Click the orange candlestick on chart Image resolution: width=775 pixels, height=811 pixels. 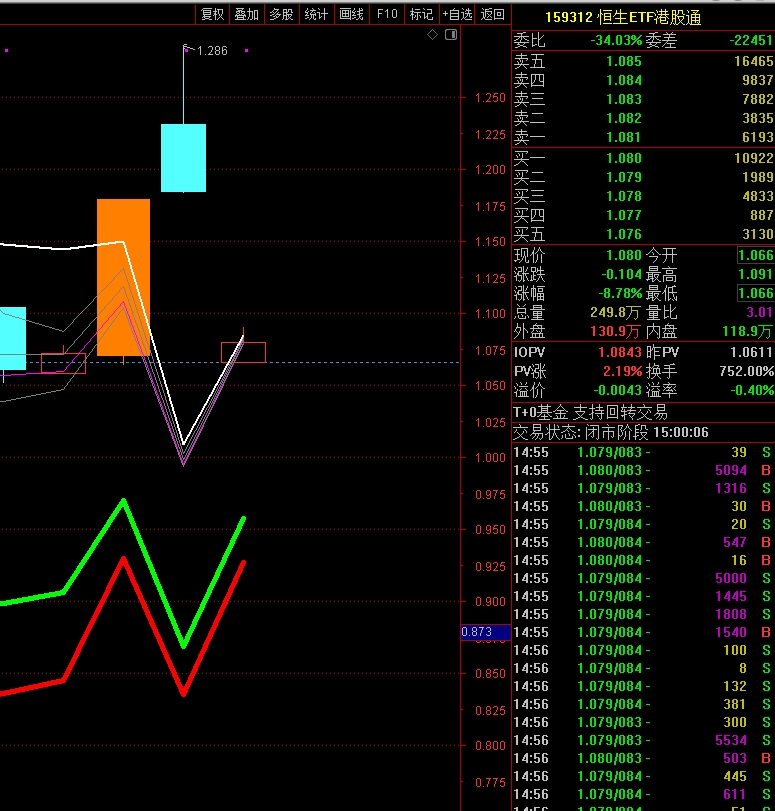coord(123,277)
